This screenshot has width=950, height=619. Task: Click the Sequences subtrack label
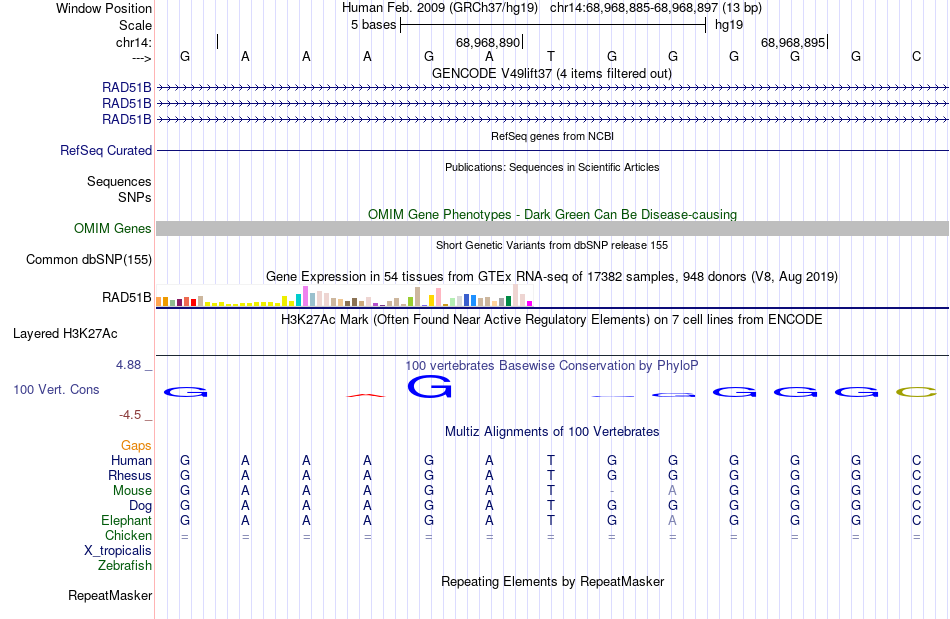pos(119,181)
